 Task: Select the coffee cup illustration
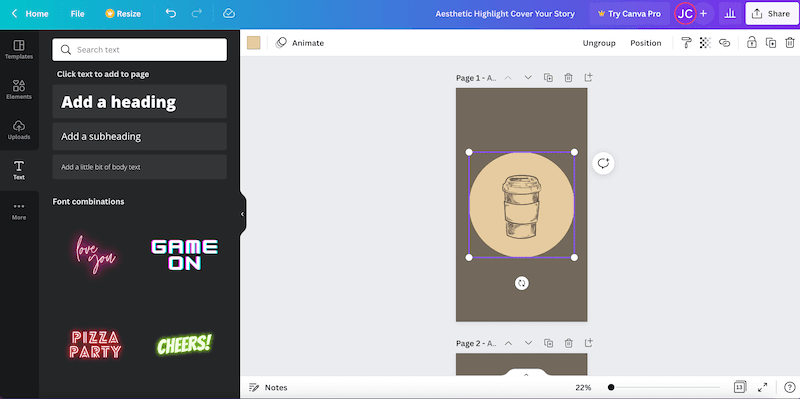521,206
